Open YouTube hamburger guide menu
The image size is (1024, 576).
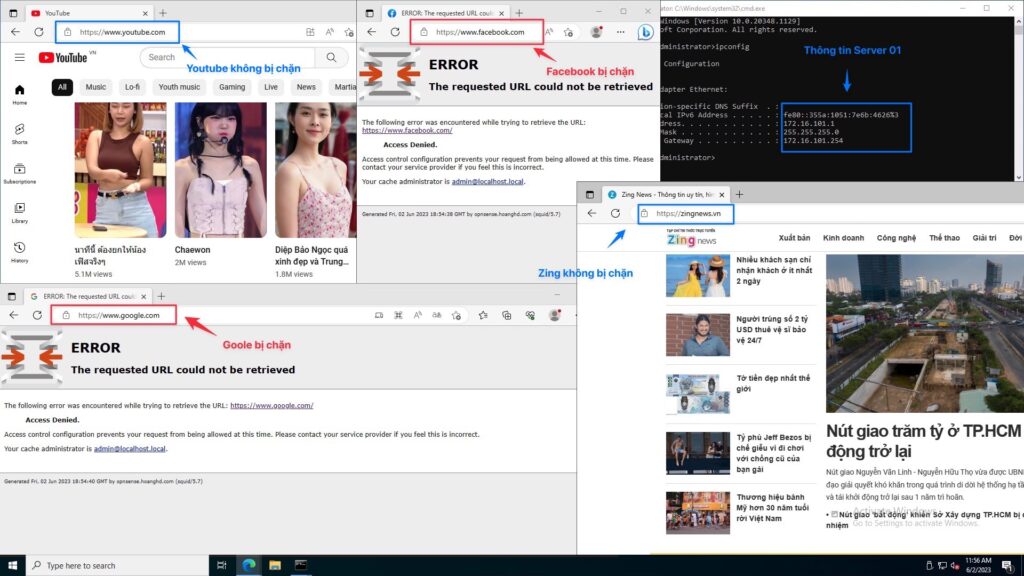coord(20,57)
